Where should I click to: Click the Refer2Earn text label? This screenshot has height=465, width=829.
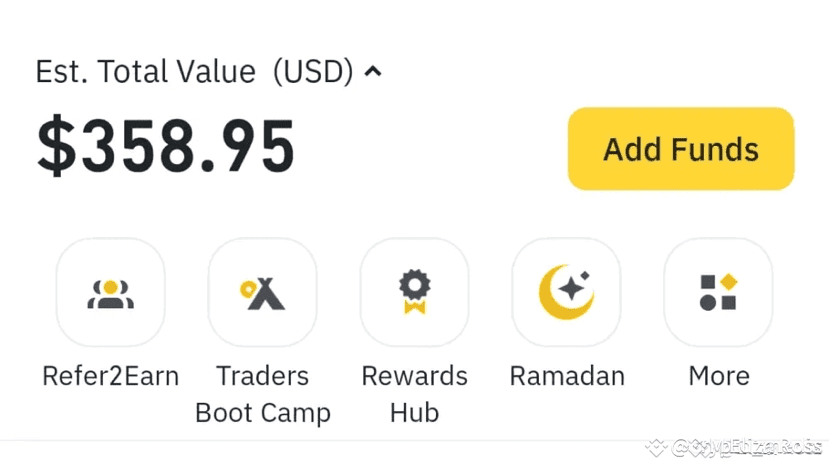[x=110, y=376]
